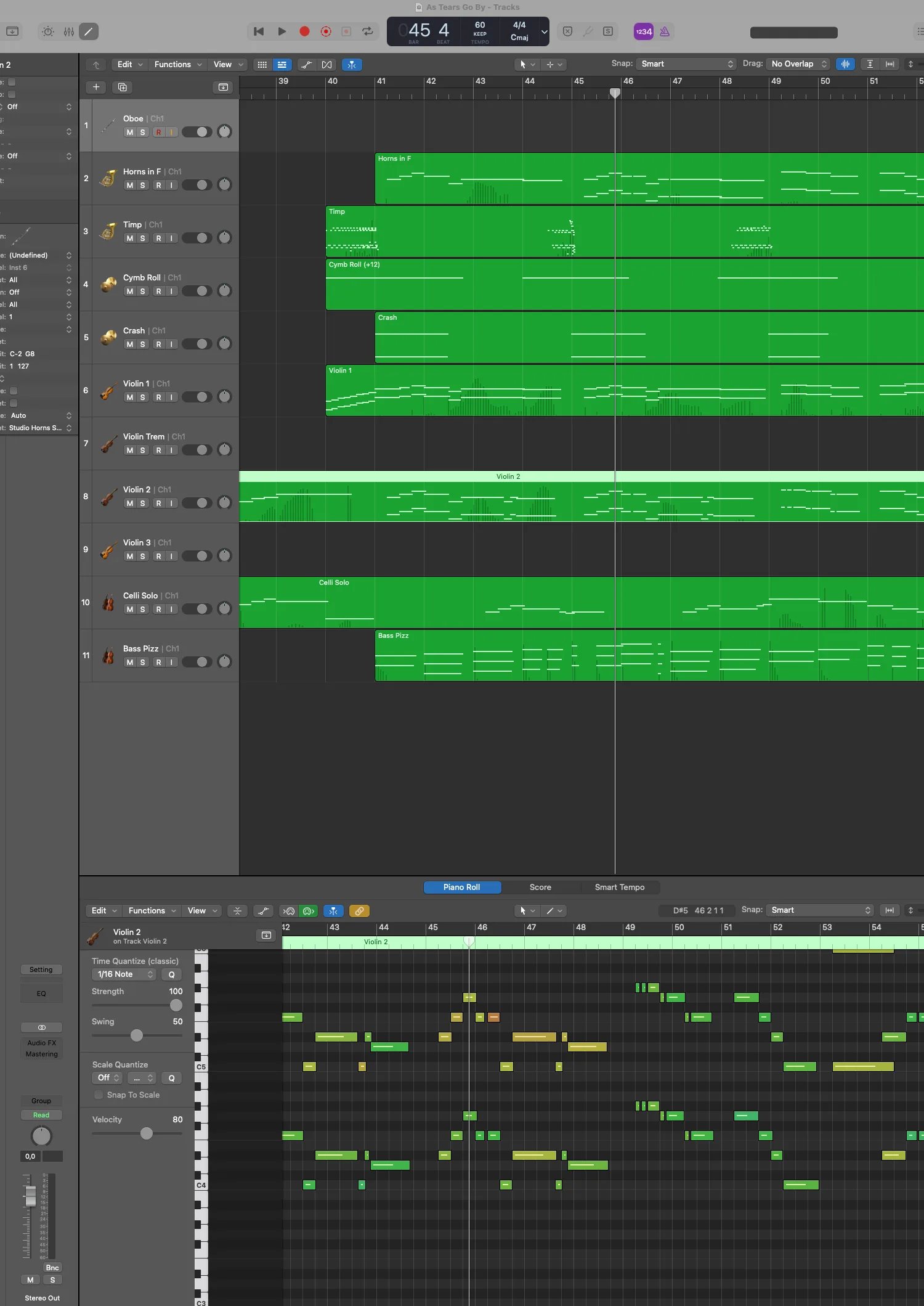Select the Horns in F track icon
The height and width of the screenshot is (1306, 924).
tap(108, 179)
